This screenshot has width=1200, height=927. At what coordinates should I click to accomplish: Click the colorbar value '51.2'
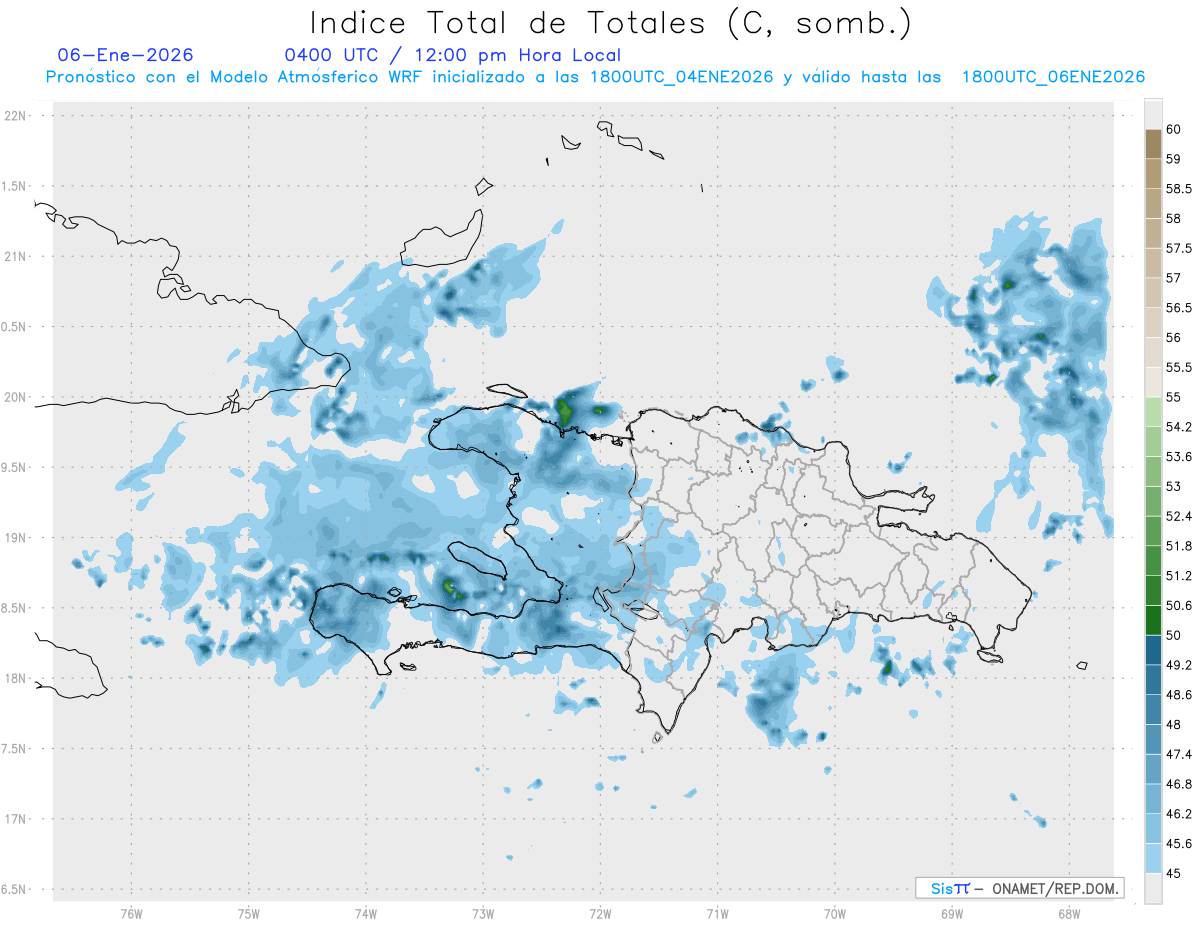coord(1178,575)
